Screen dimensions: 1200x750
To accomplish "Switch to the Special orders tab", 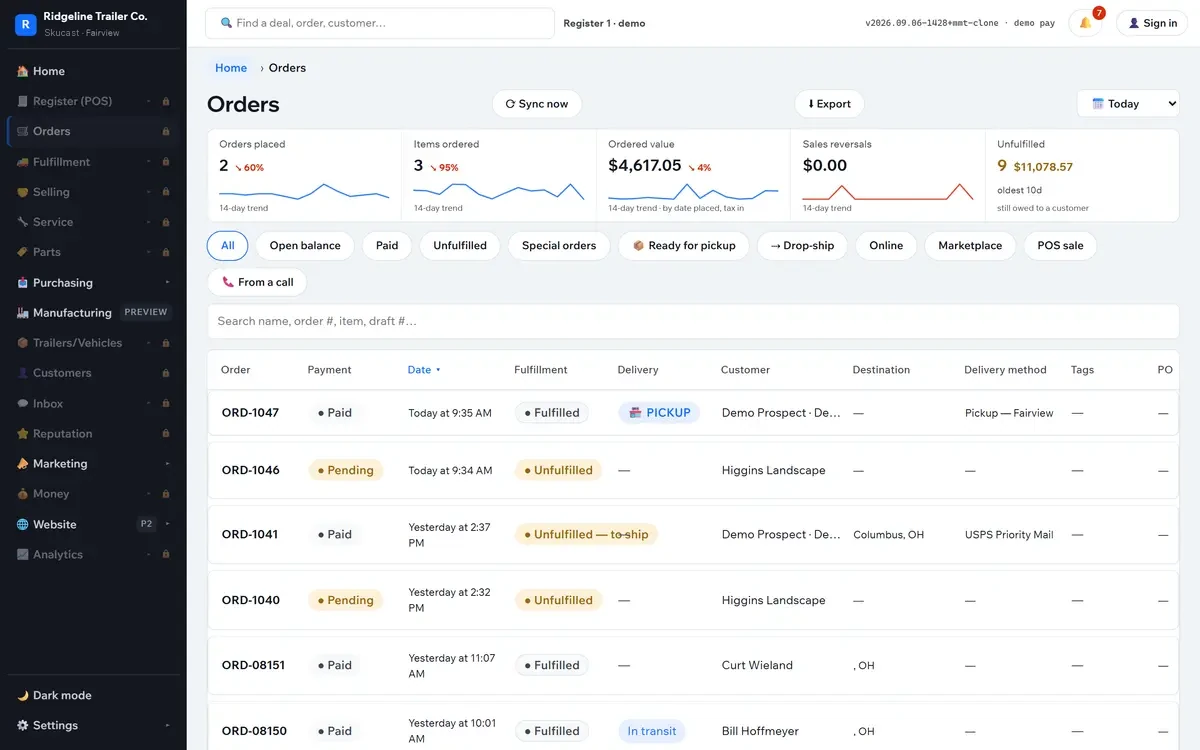I will coord(559,246).
